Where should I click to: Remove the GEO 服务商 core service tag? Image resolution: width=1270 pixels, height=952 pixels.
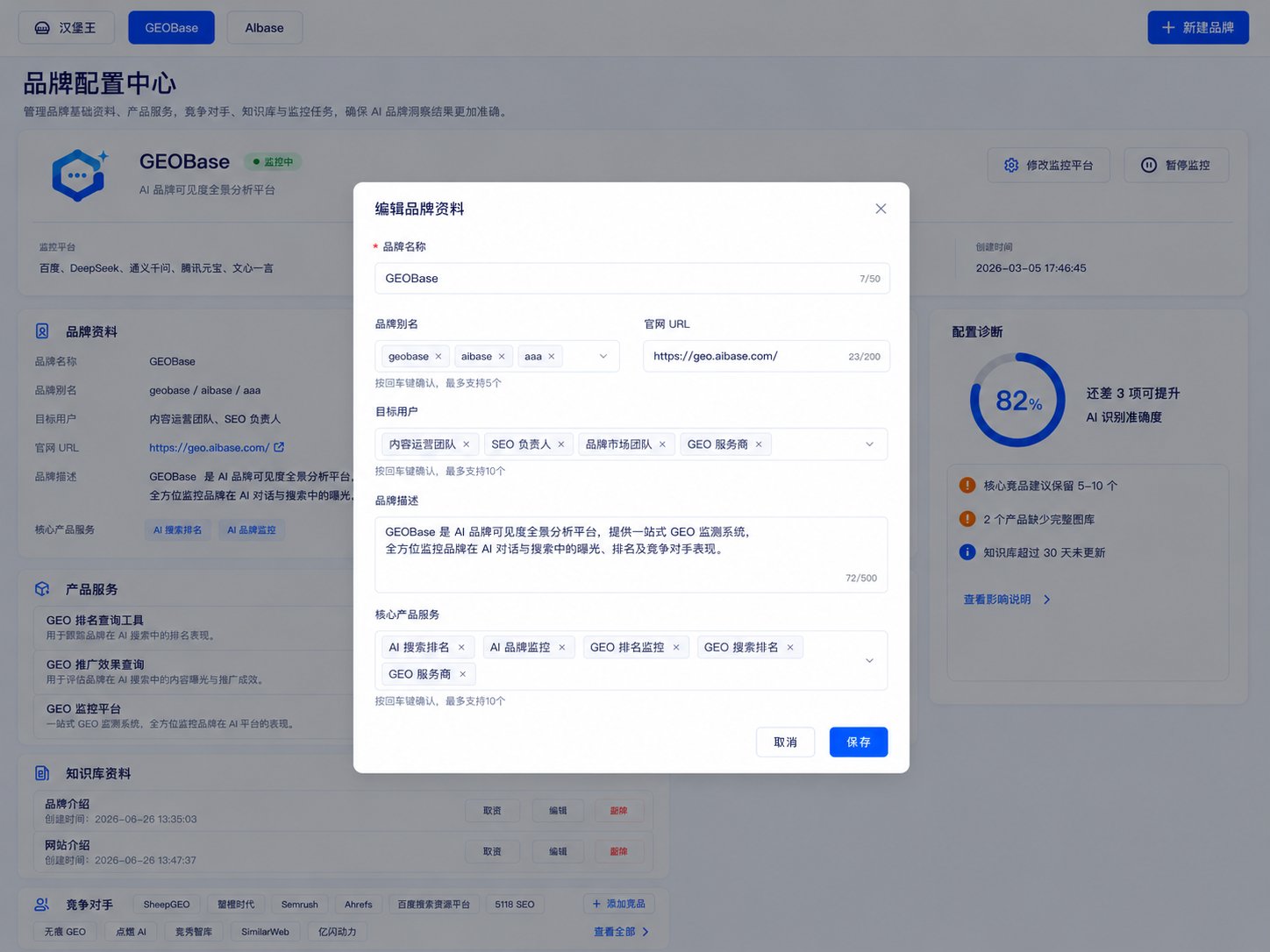463,674
